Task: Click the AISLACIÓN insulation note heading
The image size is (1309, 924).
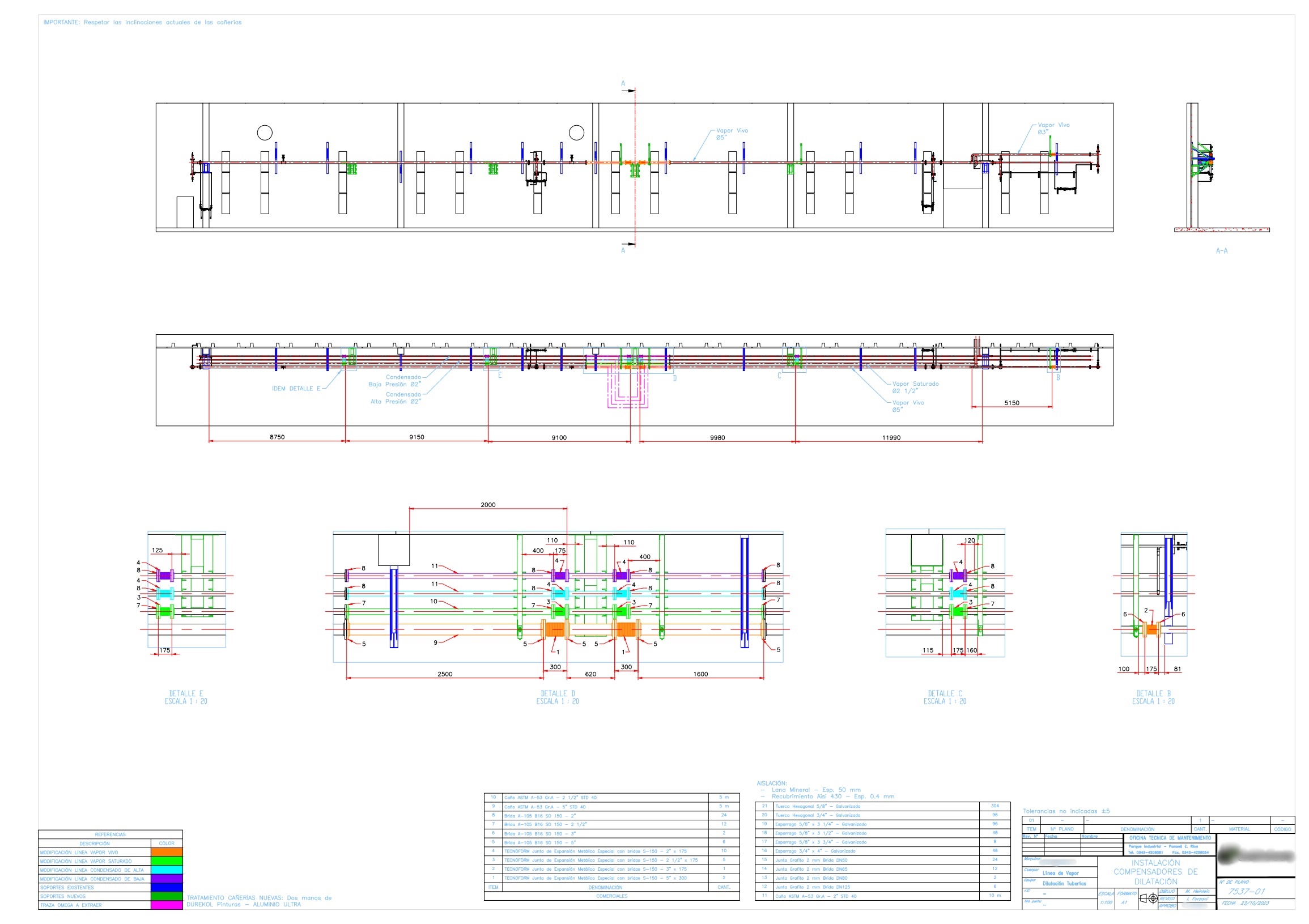Action: (771, 783)
